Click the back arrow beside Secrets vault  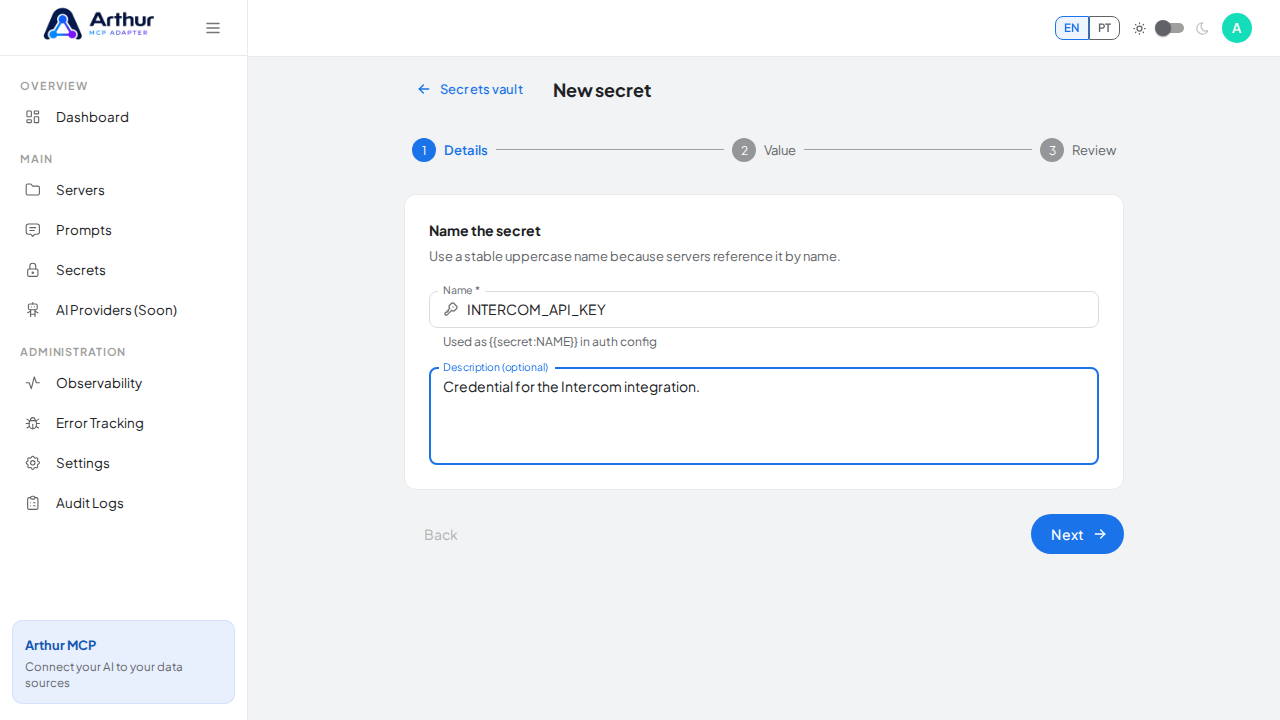point(424,89)
